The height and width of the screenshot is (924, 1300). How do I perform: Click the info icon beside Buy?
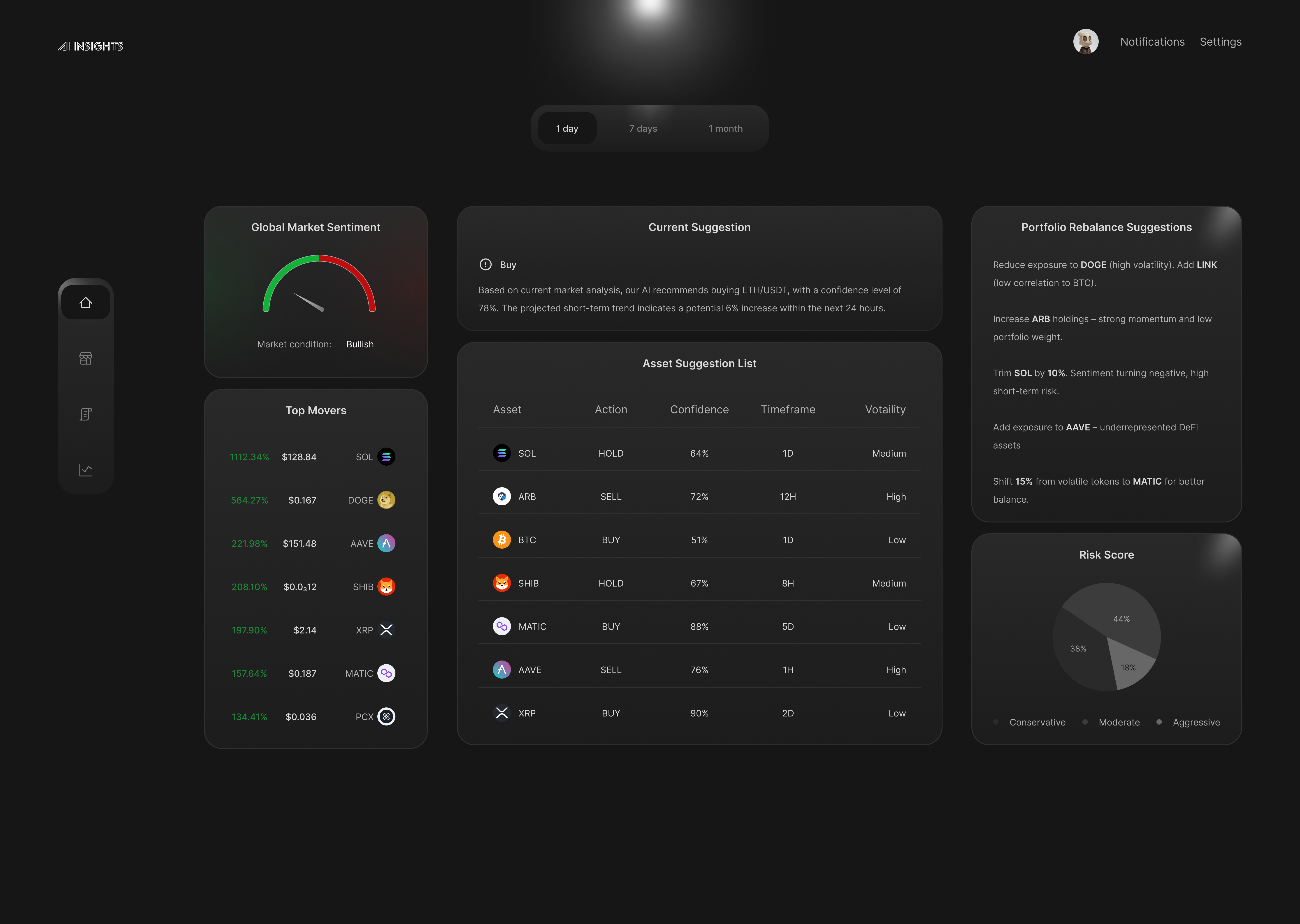[x=485, y=265]
